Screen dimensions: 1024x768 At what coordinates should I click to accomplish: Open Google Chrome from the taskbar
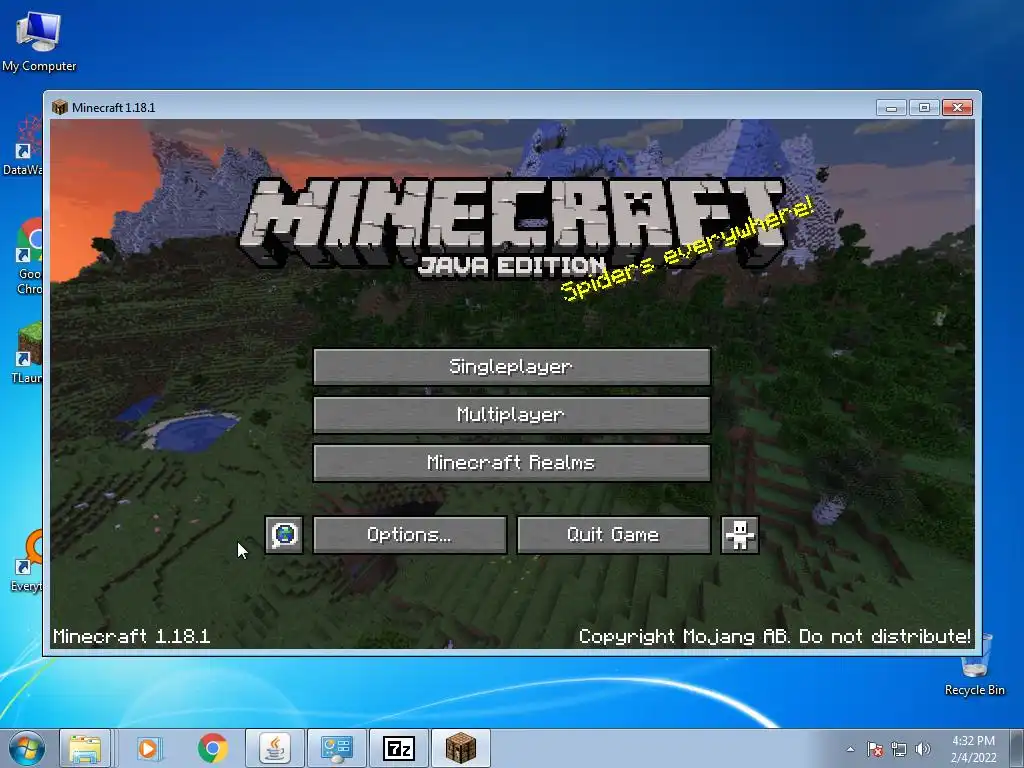pyautogui.click(x=212, y=748)
